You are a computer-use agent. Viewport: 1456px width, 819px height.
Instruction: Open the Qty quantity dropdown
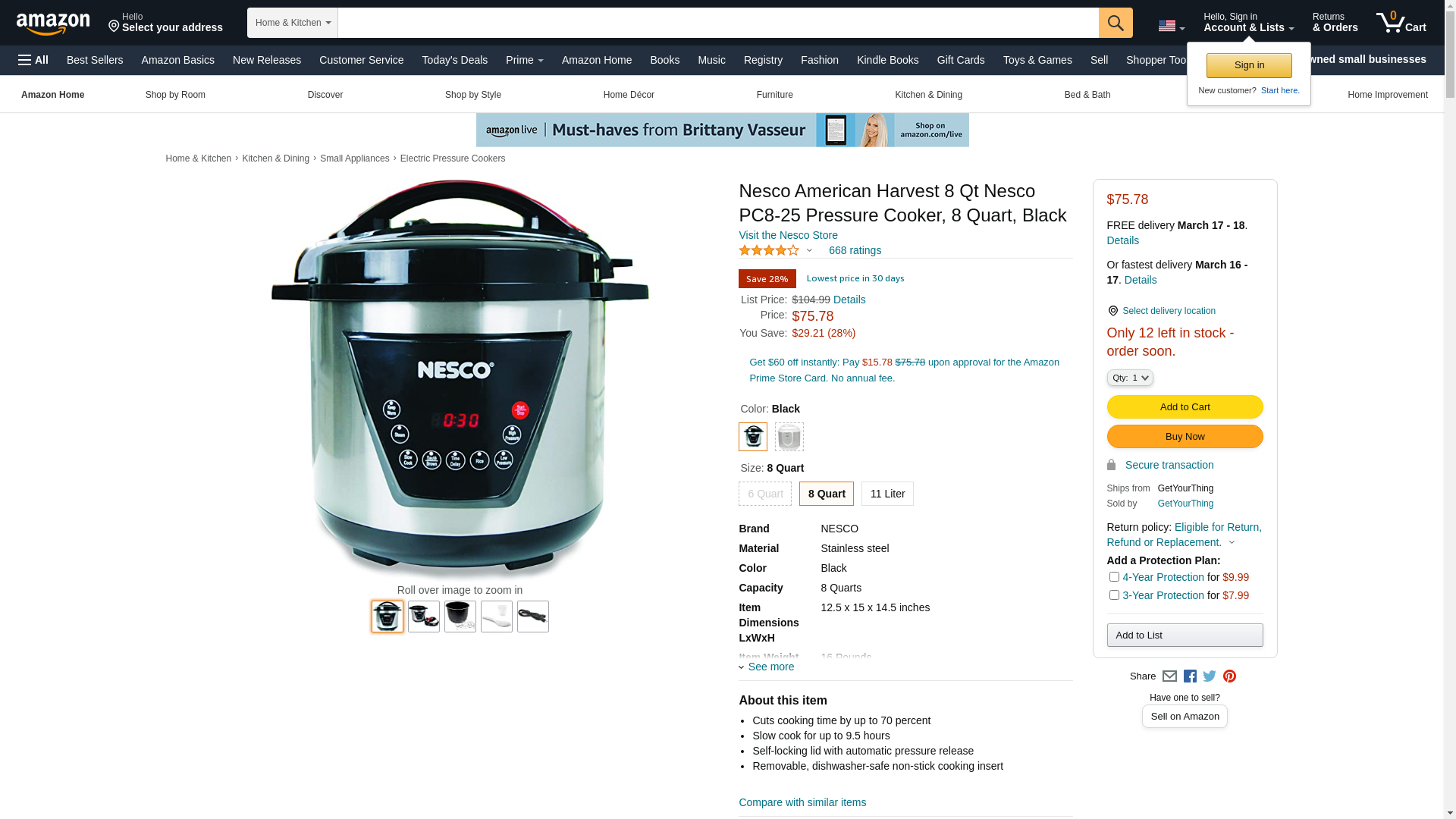point(1130,378)
